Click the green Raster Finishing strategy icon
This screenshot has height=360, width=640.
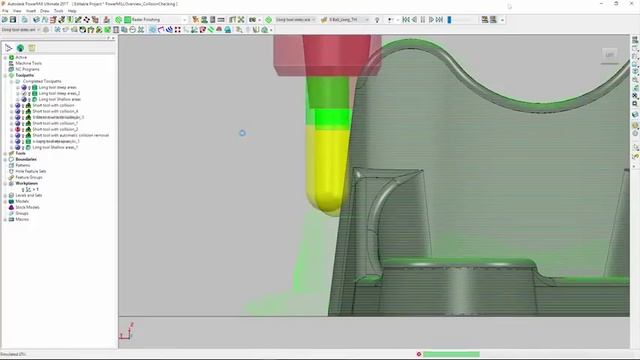127,20
